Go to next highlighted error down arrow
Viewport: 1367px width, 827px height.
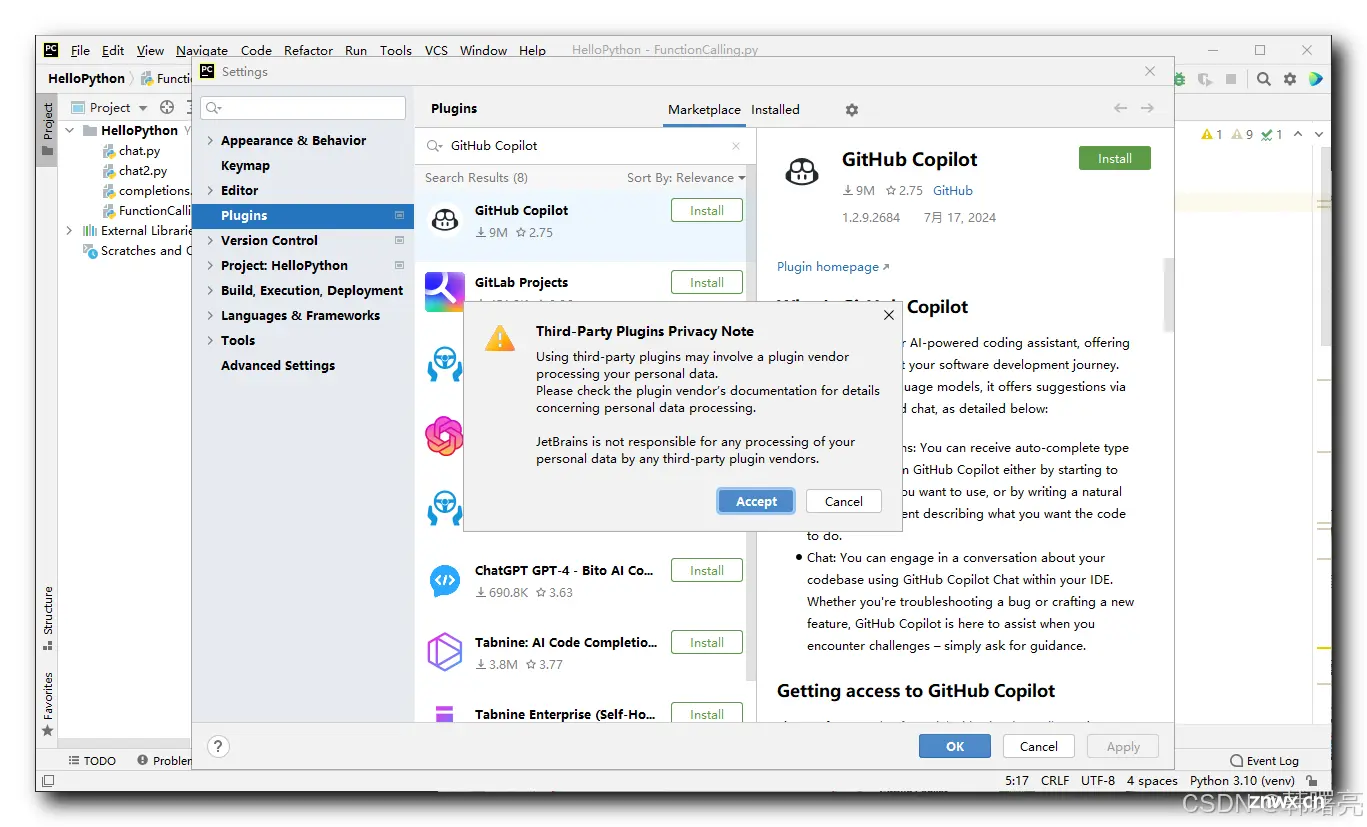click(1319, 134)
